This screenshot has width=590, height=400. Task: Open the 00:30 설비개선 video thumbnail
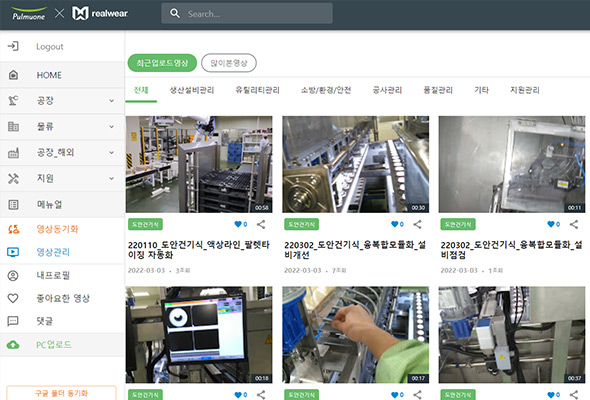coord(356,164)
